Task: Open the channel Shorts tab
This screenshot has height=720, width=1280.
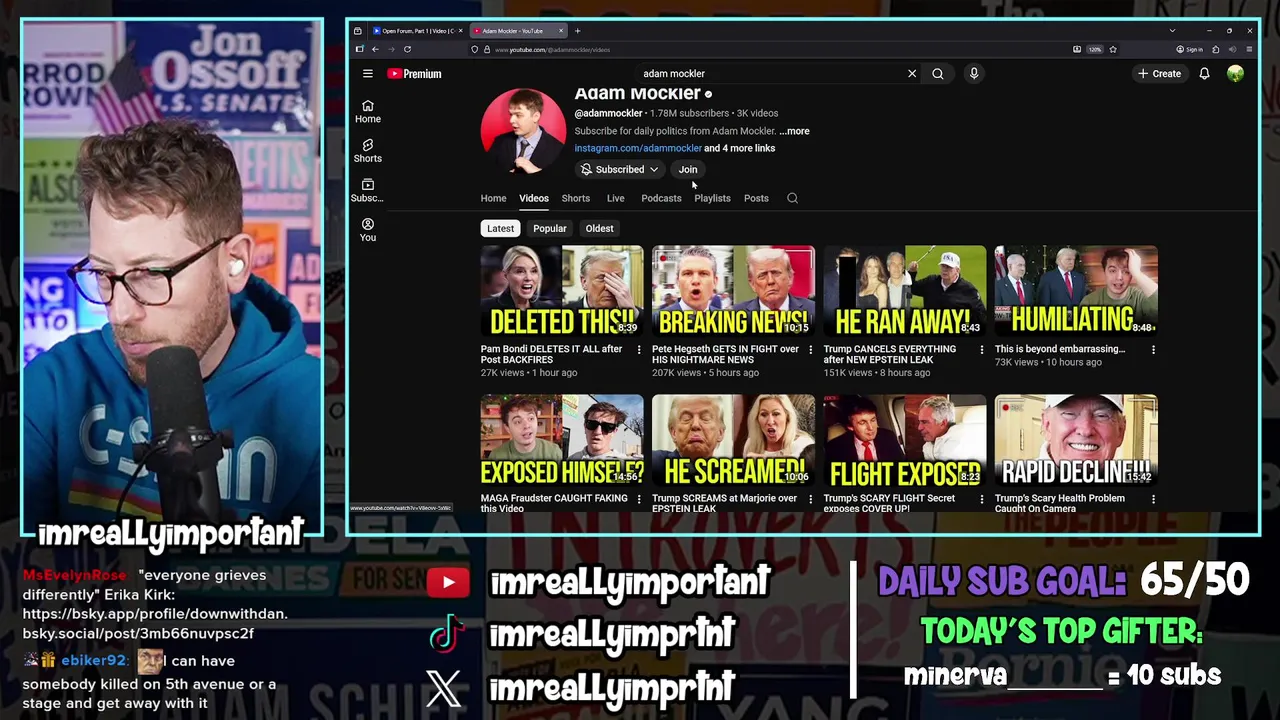Action: pyautogui.click(x=576, y=198)
